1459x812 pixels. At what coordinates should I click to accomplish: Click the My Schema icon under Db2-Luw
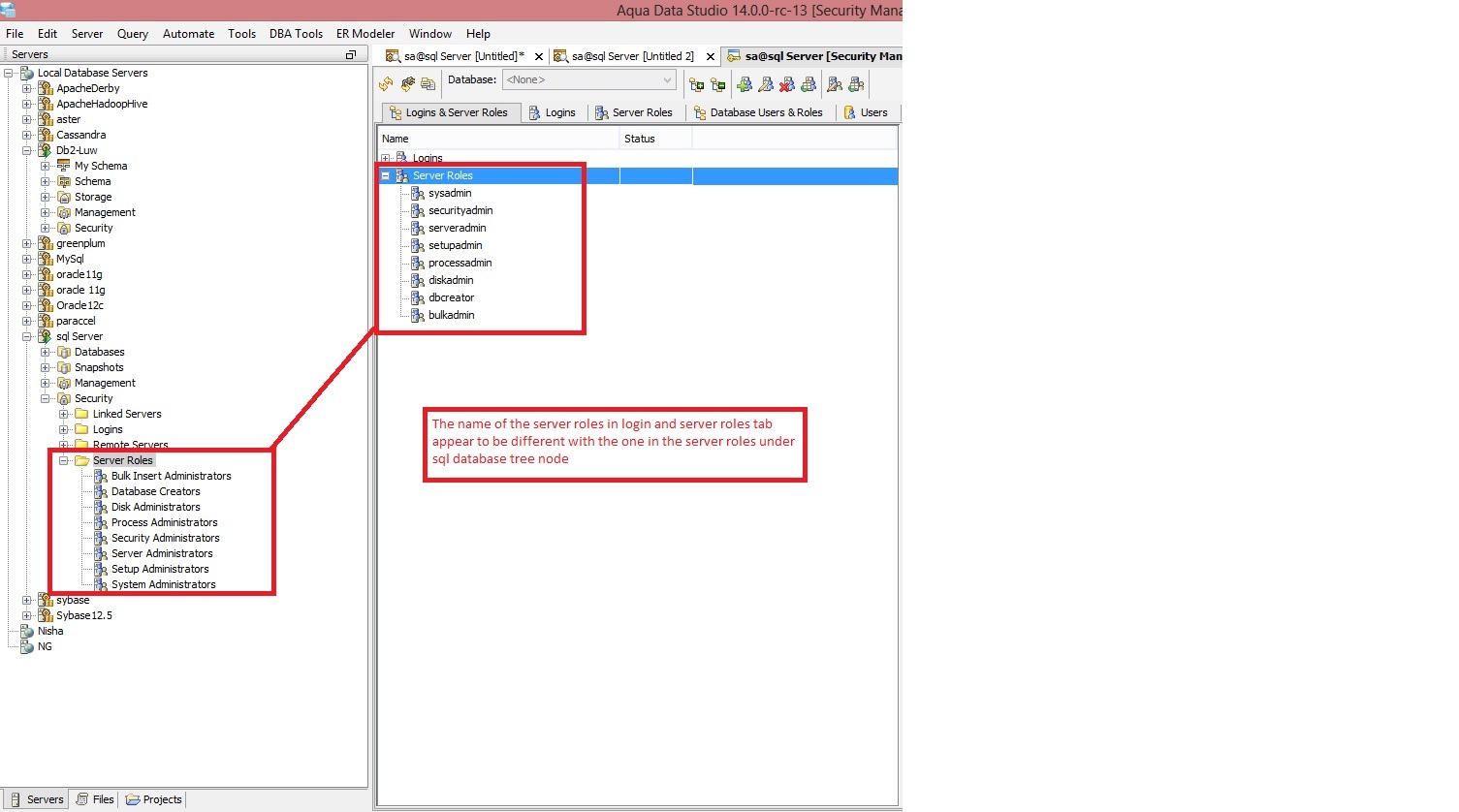coord(64,166)
